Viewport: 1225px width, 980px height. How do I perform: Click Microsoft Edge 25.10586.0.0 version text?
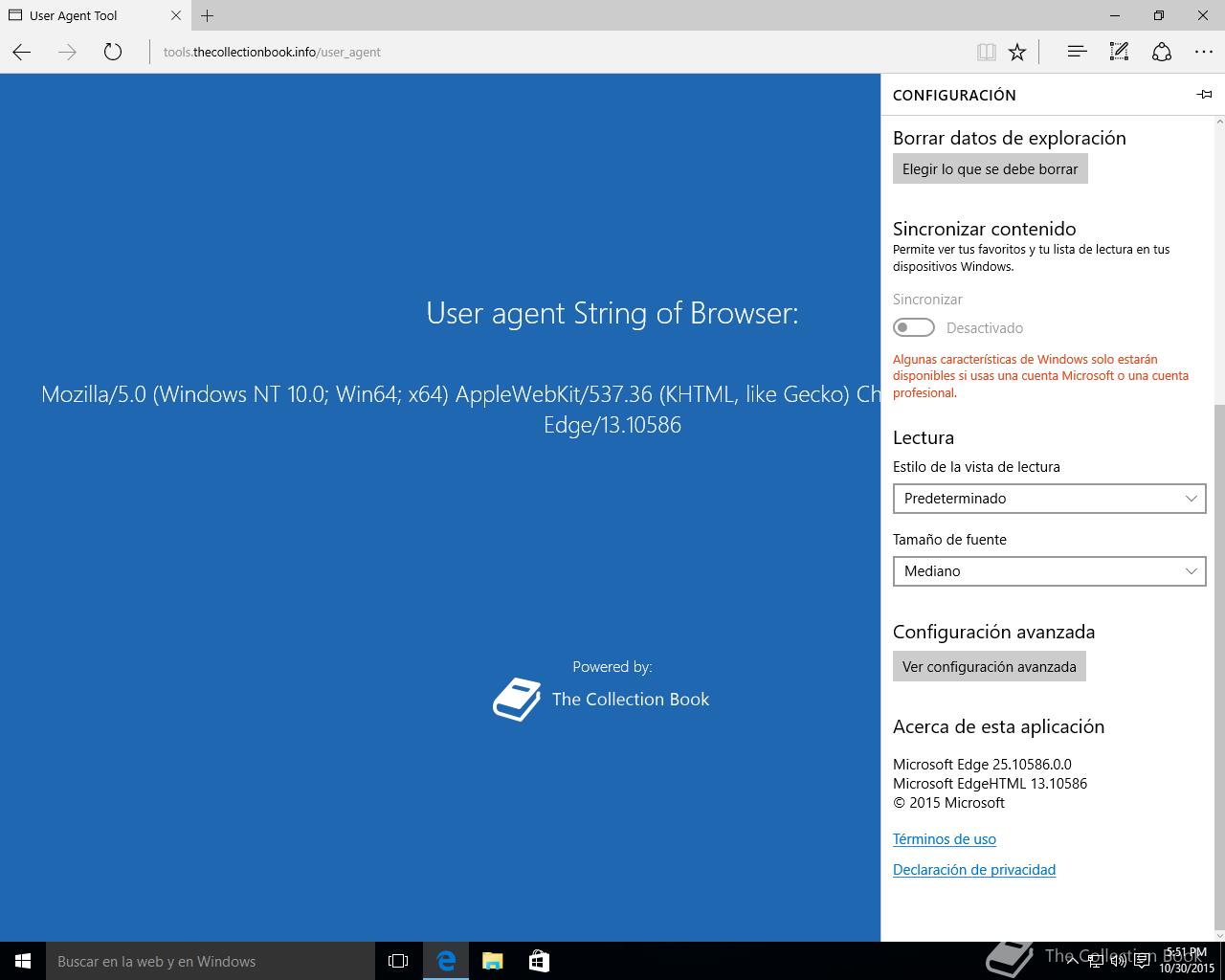[x=982, y=765]
